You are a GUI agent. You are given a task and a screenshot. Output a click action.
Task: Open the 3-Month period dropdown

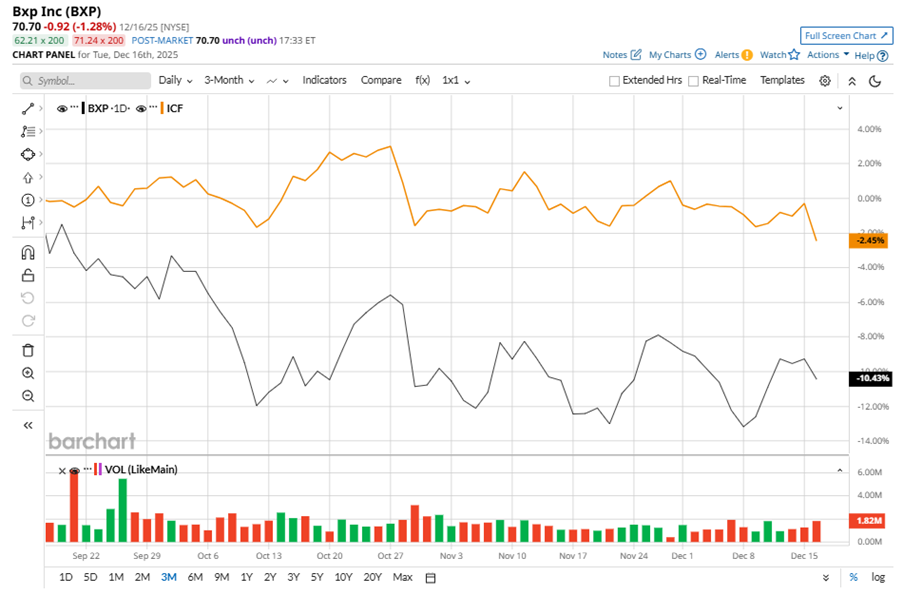click(x=229, y=80)
